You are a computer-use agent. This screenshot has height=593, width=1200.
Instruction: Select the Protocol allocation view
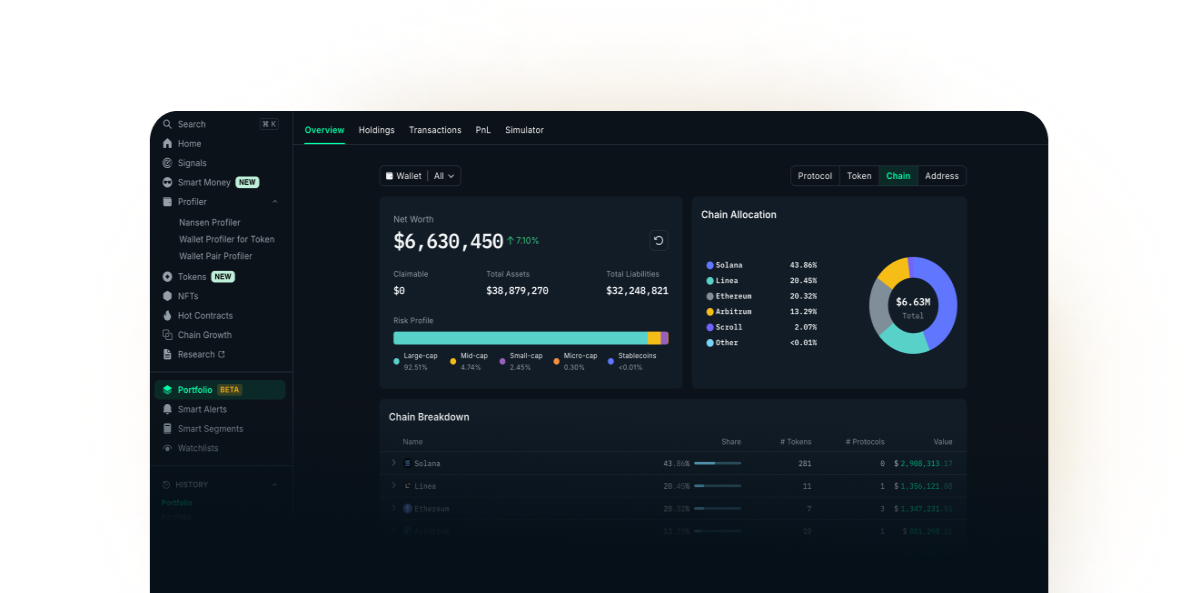(x=815, y=176)
